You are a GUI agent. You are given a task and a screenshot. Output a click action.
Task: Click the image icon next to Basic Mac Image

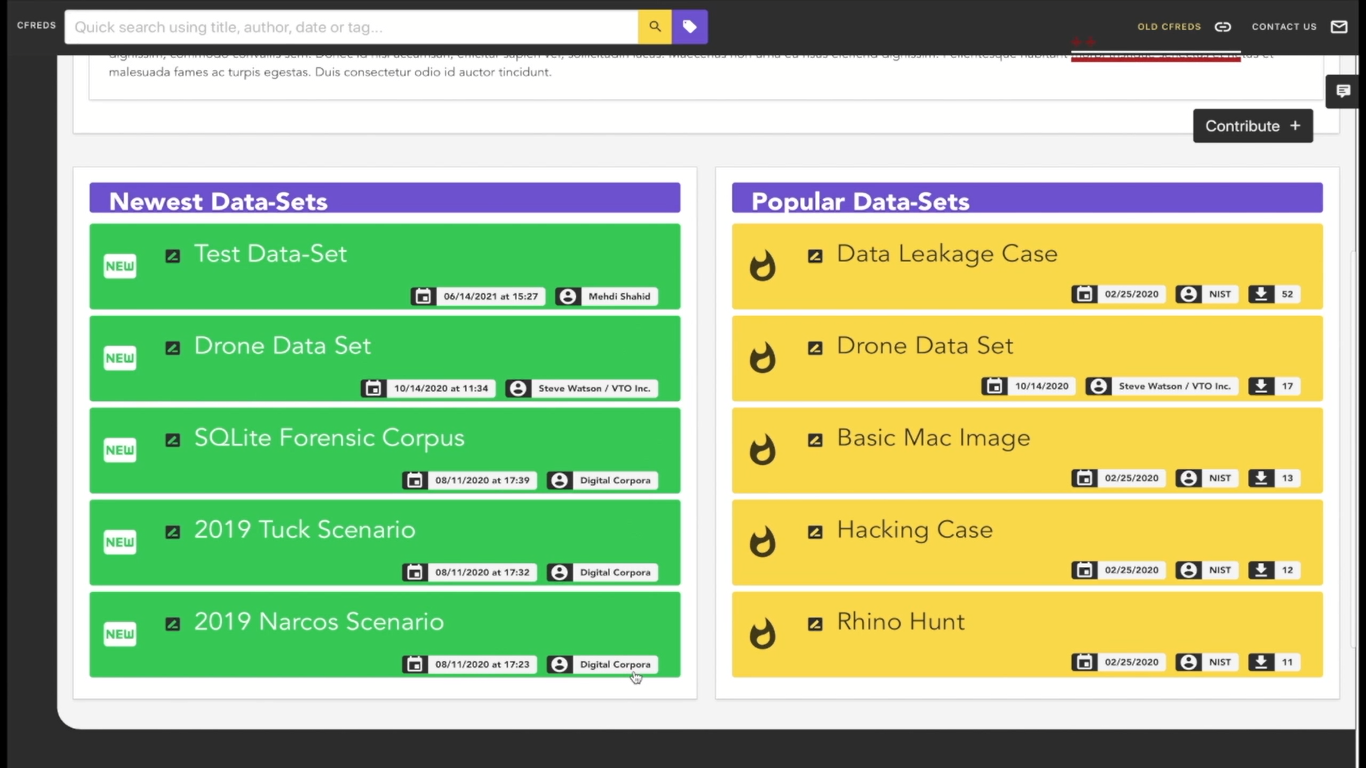point(815,440)
